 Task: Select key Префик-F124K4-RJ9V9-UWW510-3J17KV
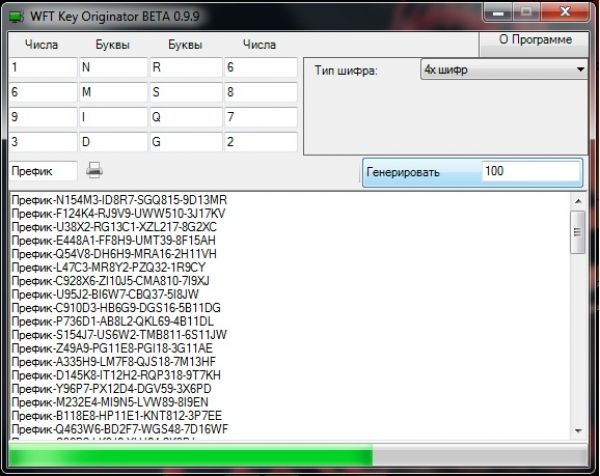coord(119,214)
